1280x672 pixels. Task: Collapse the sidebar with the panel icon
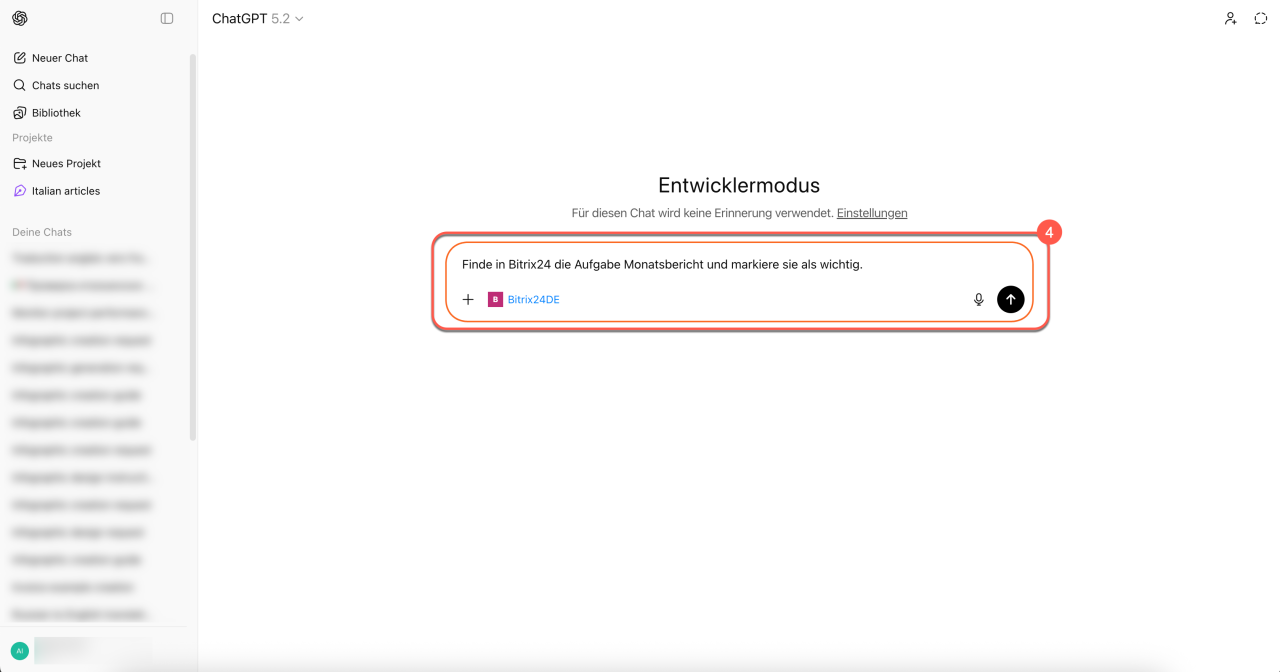pyautogui.click(x=167, y=18)
